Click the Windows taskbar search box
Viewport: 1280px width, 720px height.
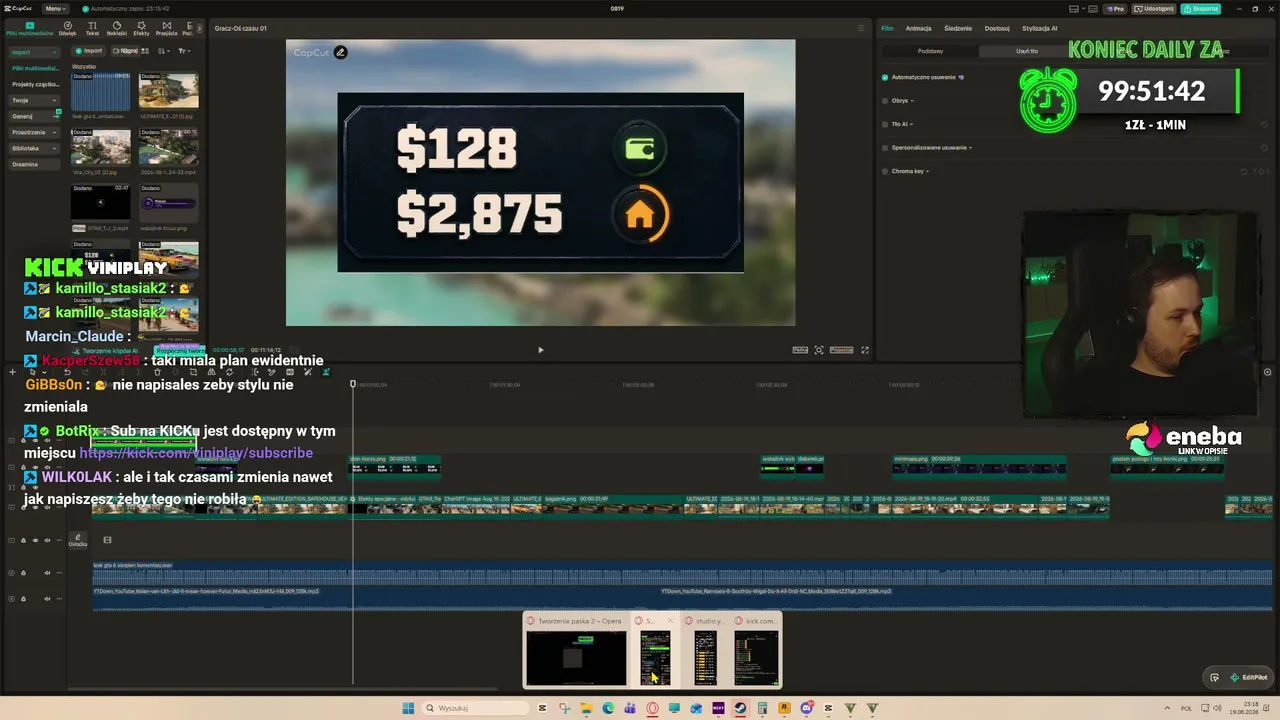477,708
